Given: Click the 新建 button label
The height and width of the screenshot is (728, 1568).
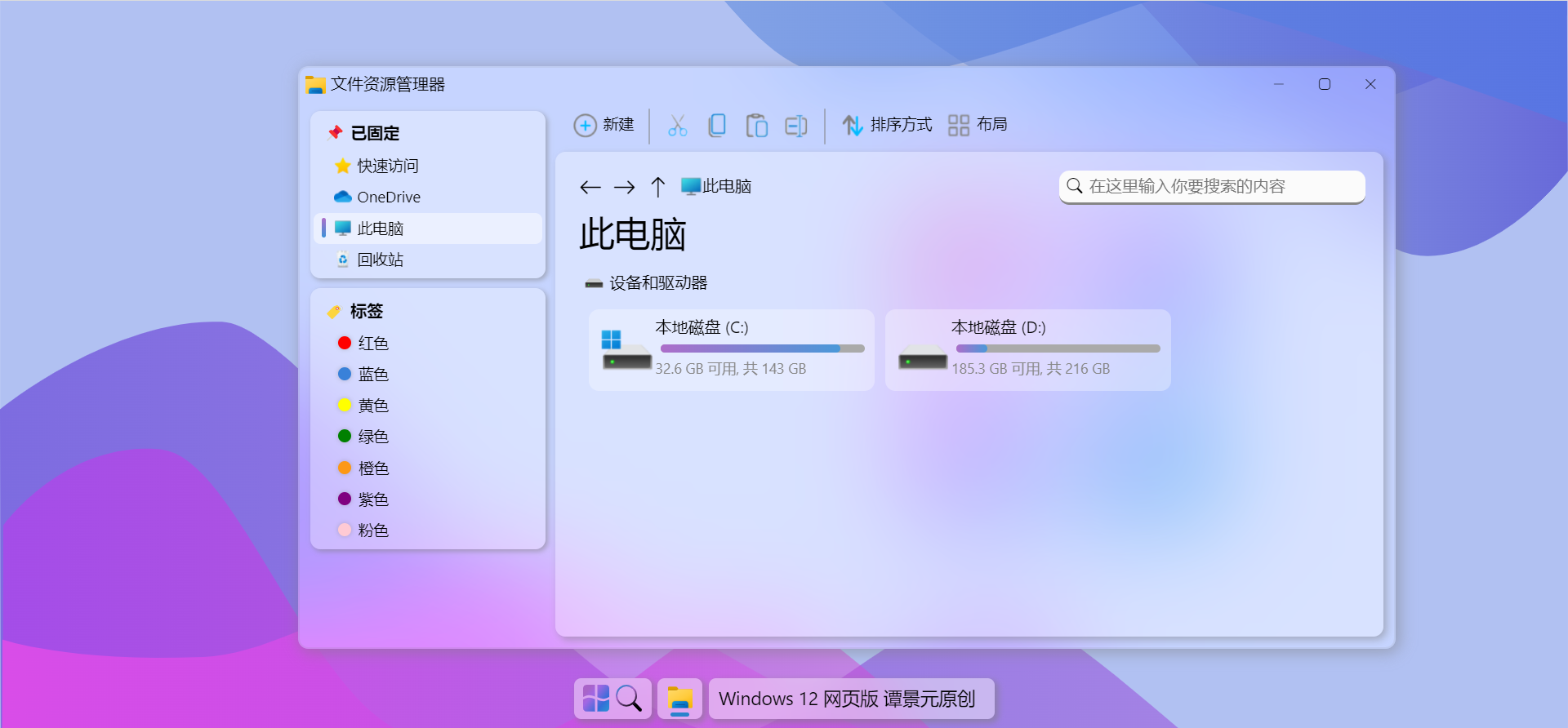Looking at the screenshot, I should pos(618,125).
